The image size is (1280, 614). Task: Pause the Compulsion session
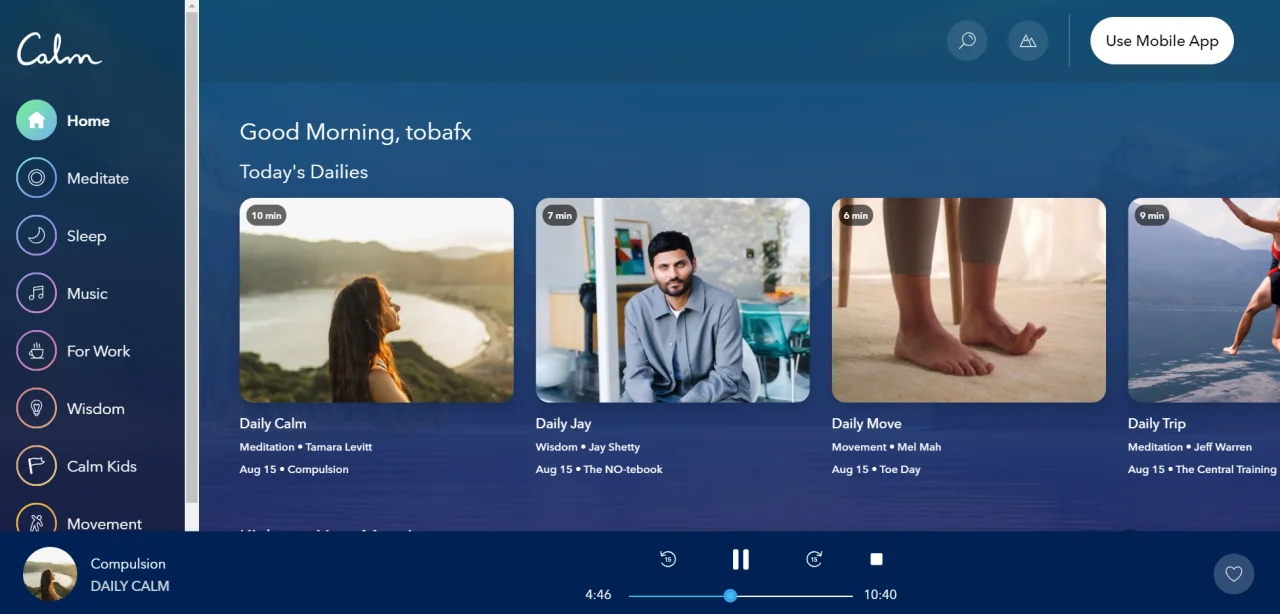[741, 559]
